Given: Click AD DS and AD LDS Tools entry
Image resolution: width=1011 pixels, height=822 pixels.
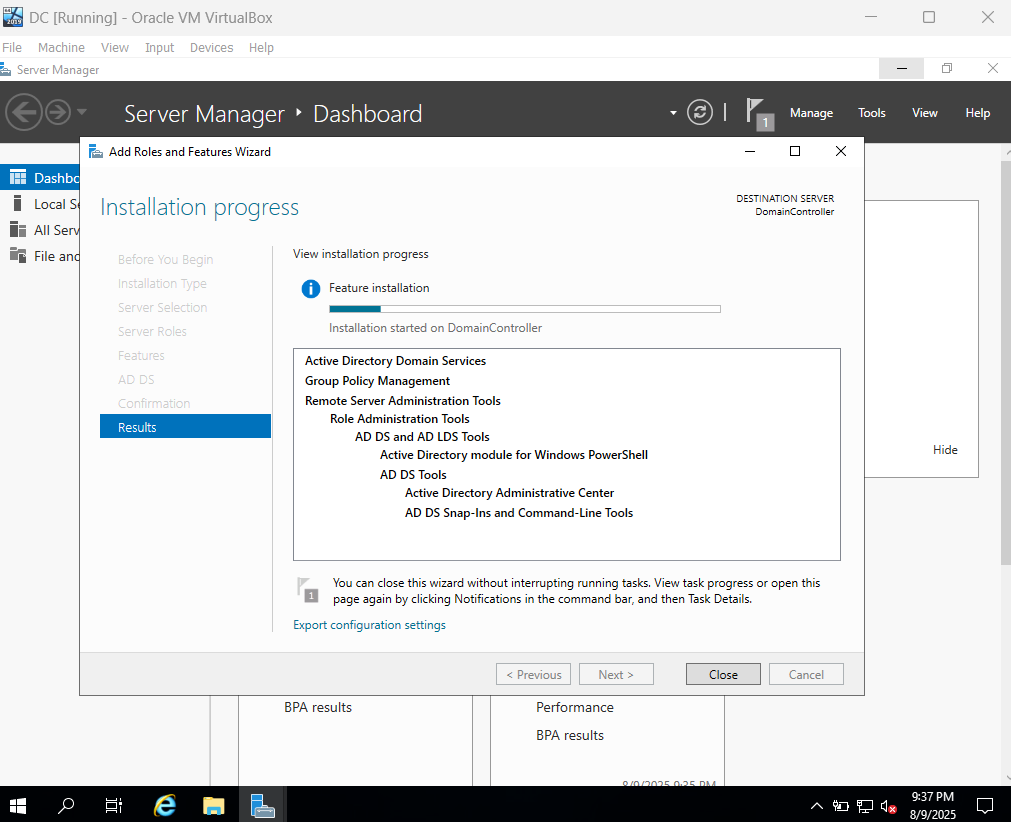Looking at the screenshot, I should 422,437.
